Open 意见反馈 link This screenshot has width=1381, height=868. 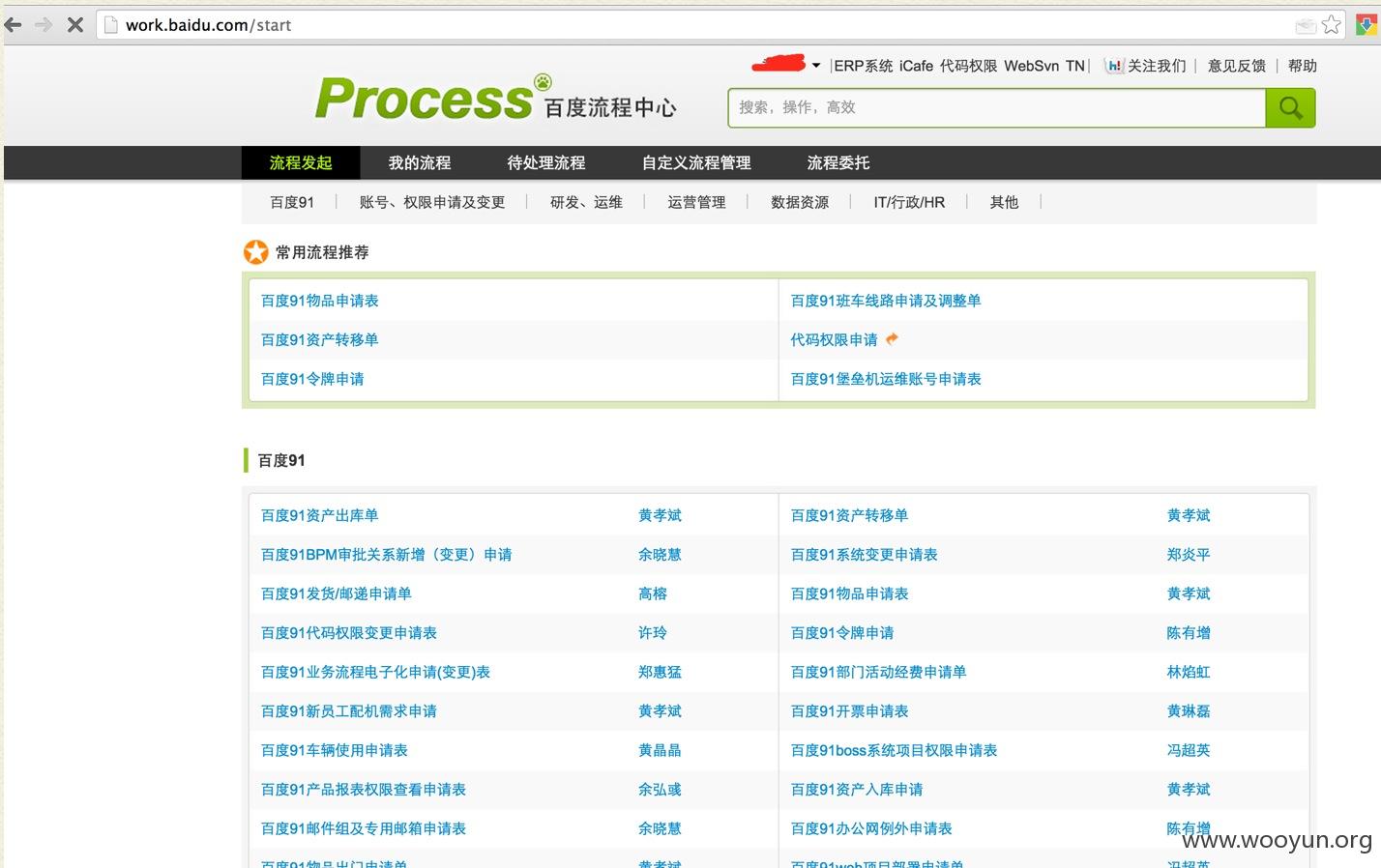(1237, 66)
